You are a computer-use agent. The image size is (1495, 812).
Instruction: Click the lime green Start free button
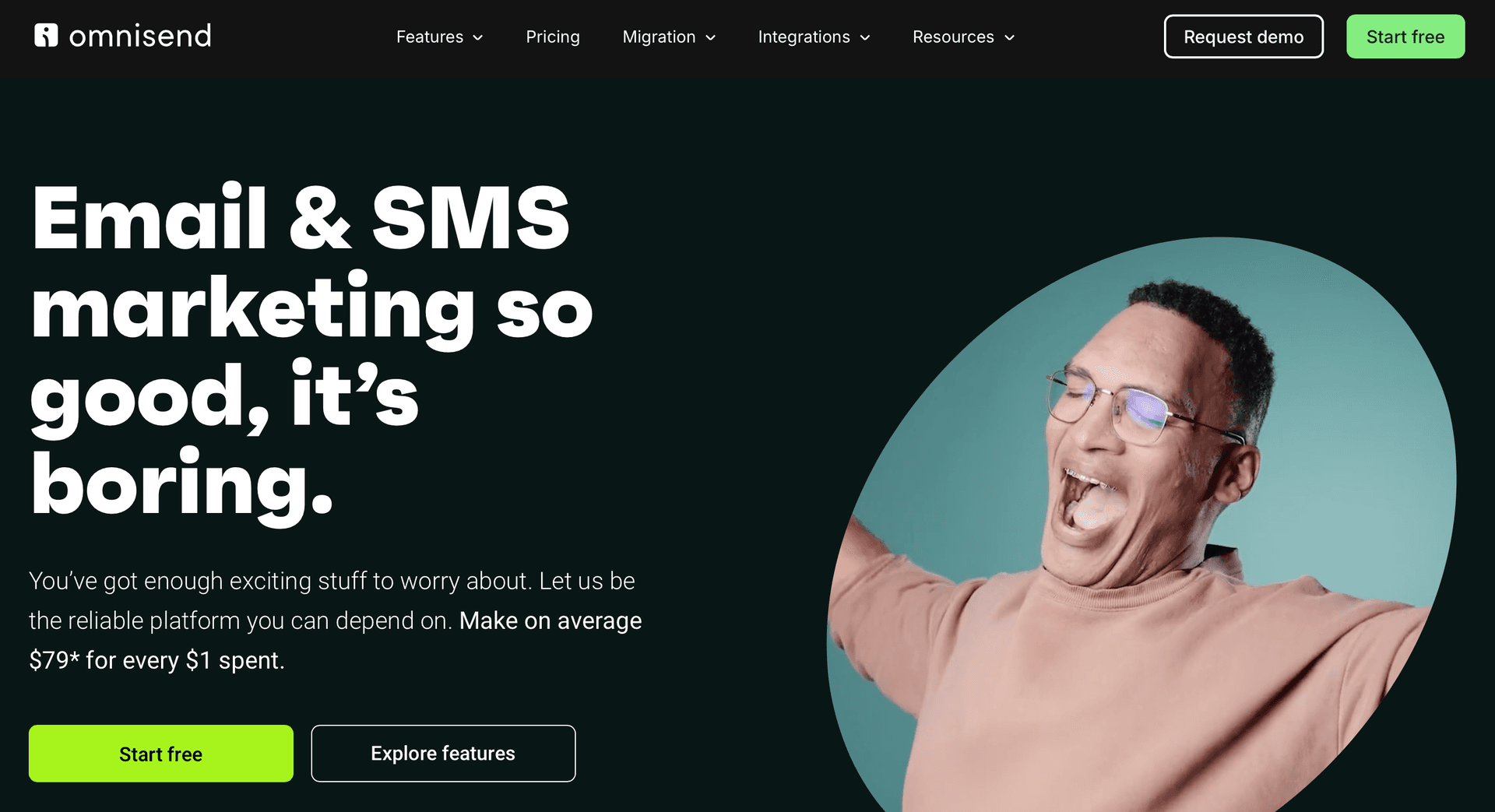click(x=161, y=754)
